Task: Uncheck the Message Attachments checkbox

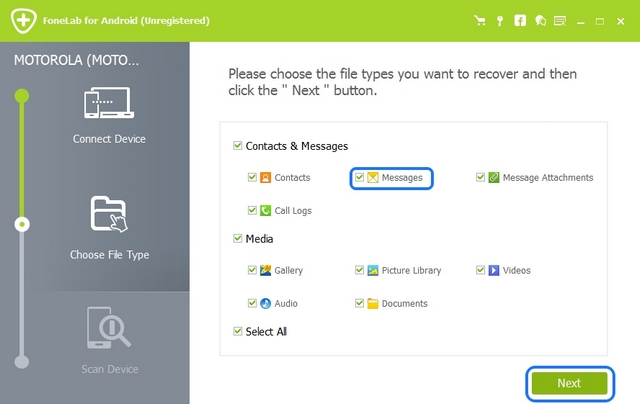Action: click(480, 178)
